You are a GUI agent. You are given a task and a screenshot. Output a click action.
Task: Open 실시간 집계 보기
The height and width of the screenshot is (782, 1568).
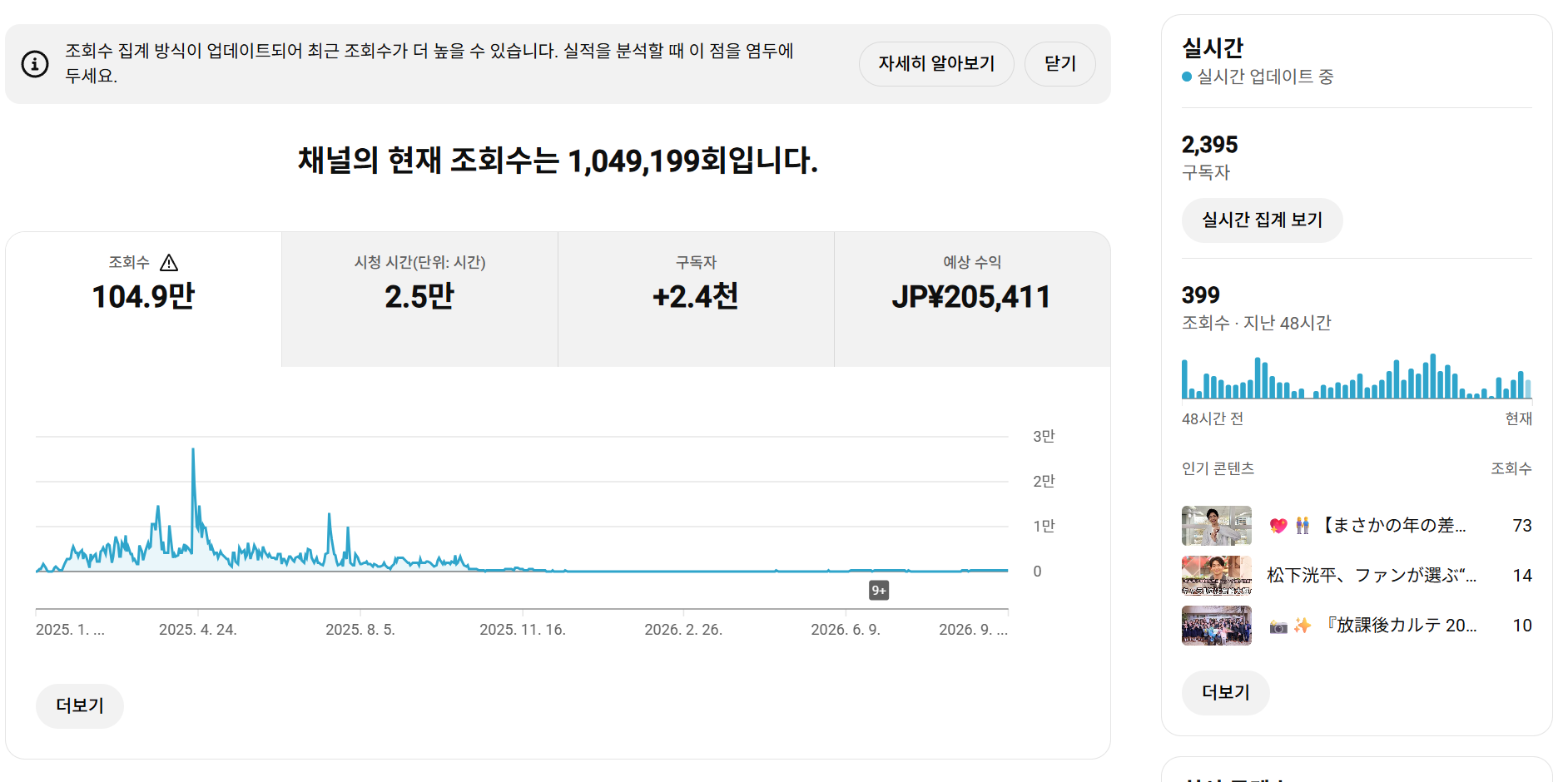[x=1262, y=220]
